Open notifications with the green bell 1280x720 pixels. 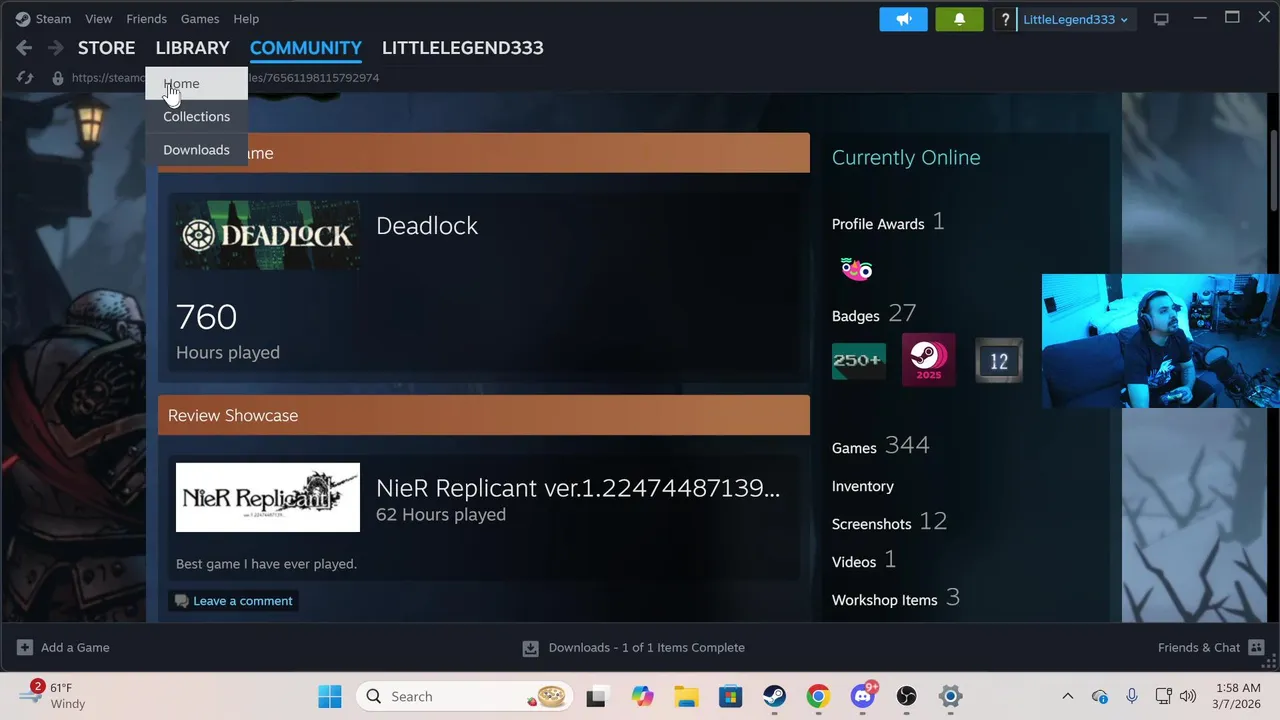click(x=959, y=19)
